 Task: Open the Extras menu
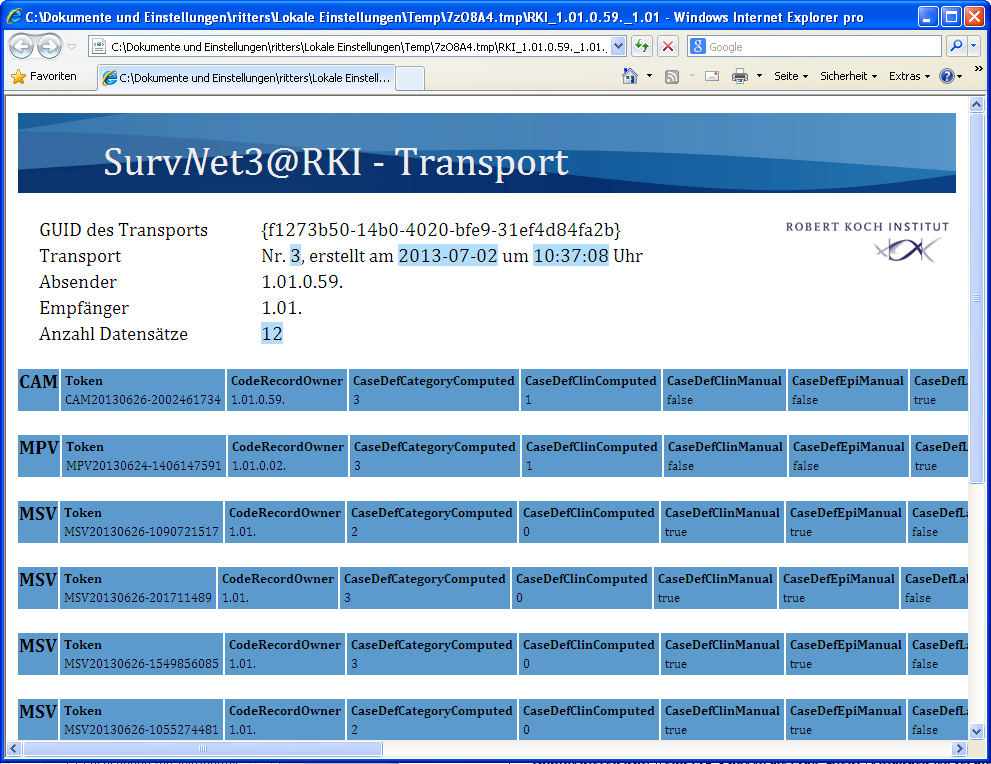pyautogui.click(x=909, y=76)
